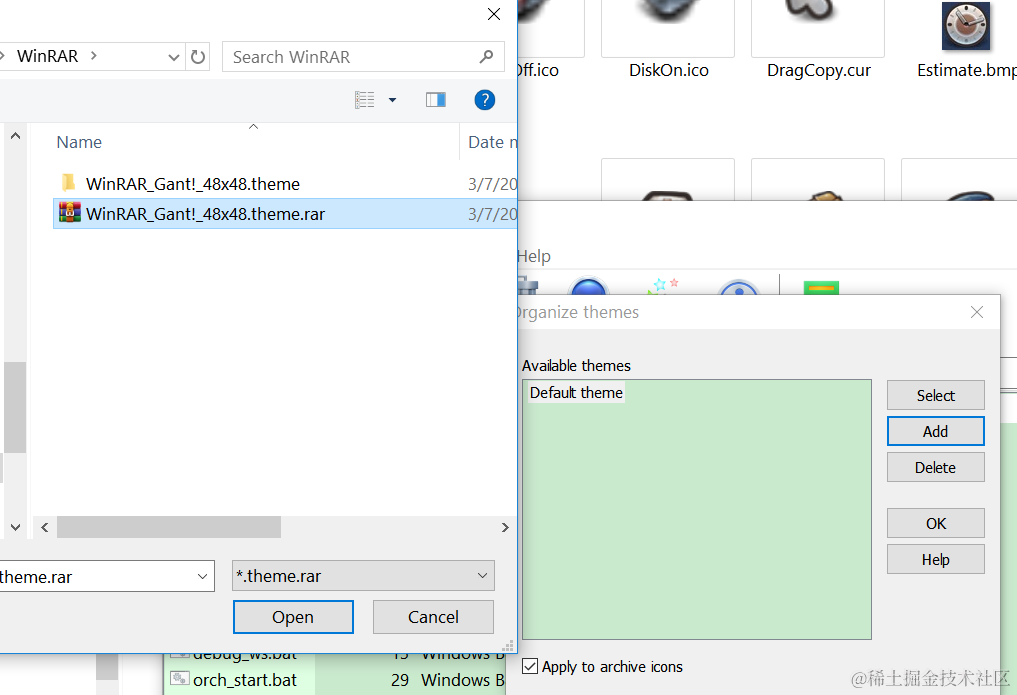Open the view options dropdown arrow
The height and width of the screenshot is (695, 1017).
coord(392,100)
